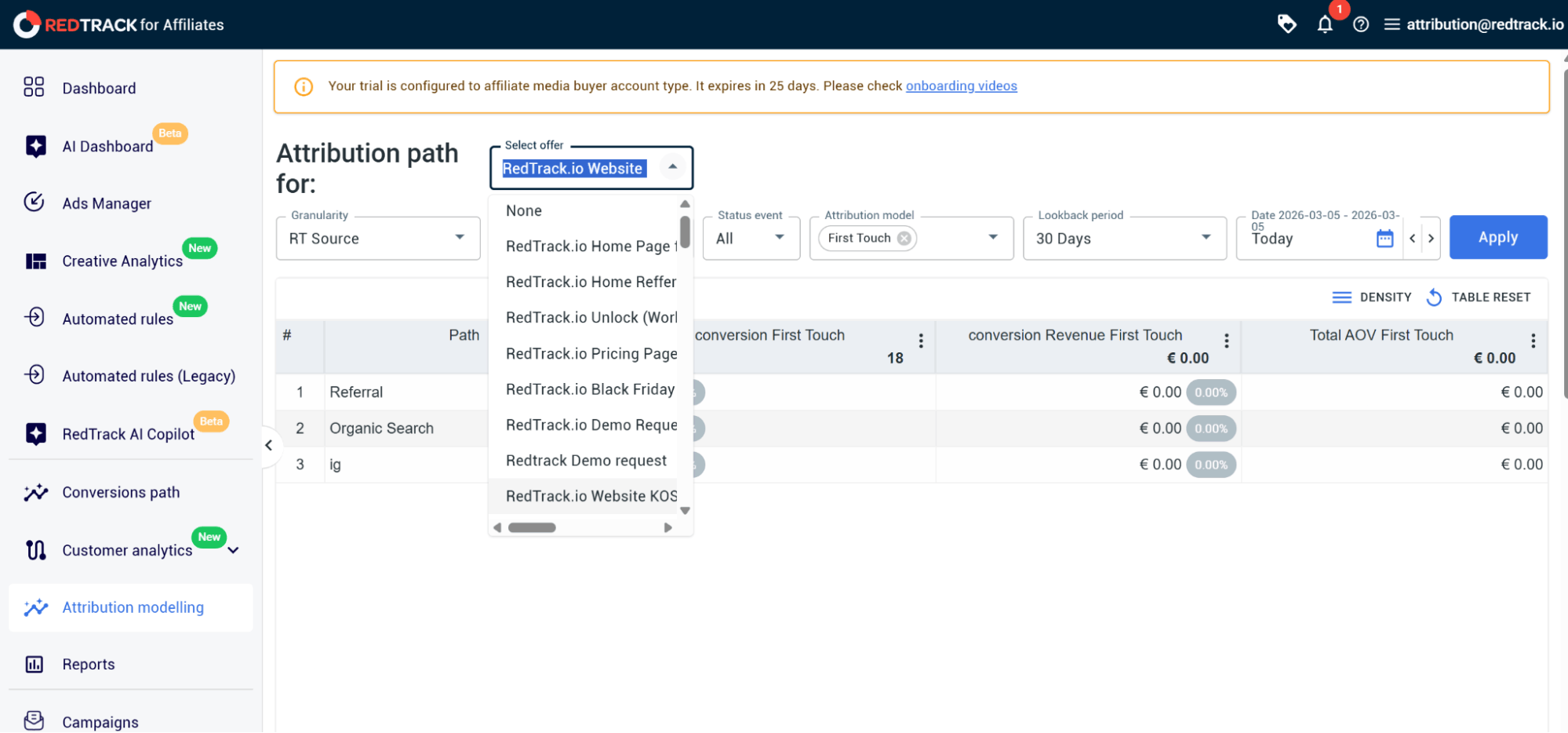This screenshot has width=1568, height=733.
Task: Open conversion Revenue First Touch column menu
Action: pos(1226,341)
